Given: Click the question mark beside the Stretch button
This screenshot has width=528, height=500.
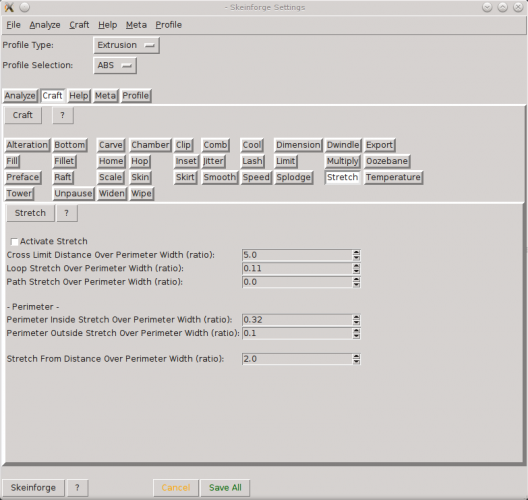Looking at the screenshot, I should [67, 213].
